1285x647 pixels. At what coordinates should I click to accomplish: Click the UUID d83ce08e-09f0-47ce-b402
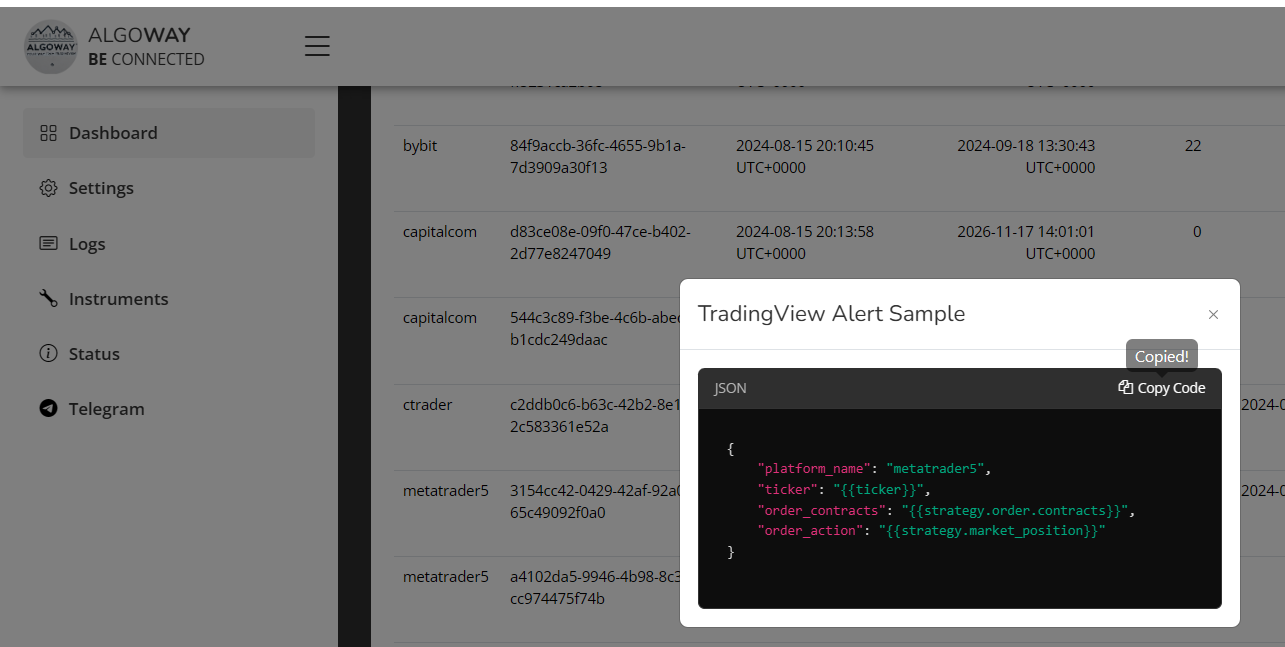click(600, 243)
